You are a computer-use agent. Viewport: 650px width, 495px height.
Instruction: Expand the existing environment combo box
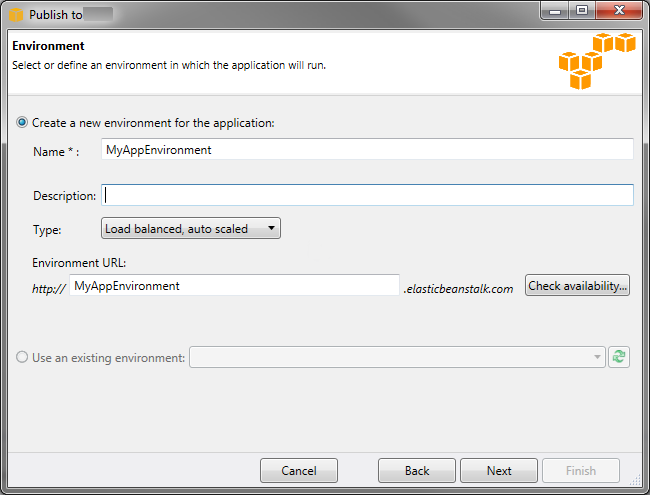point(598,357)
